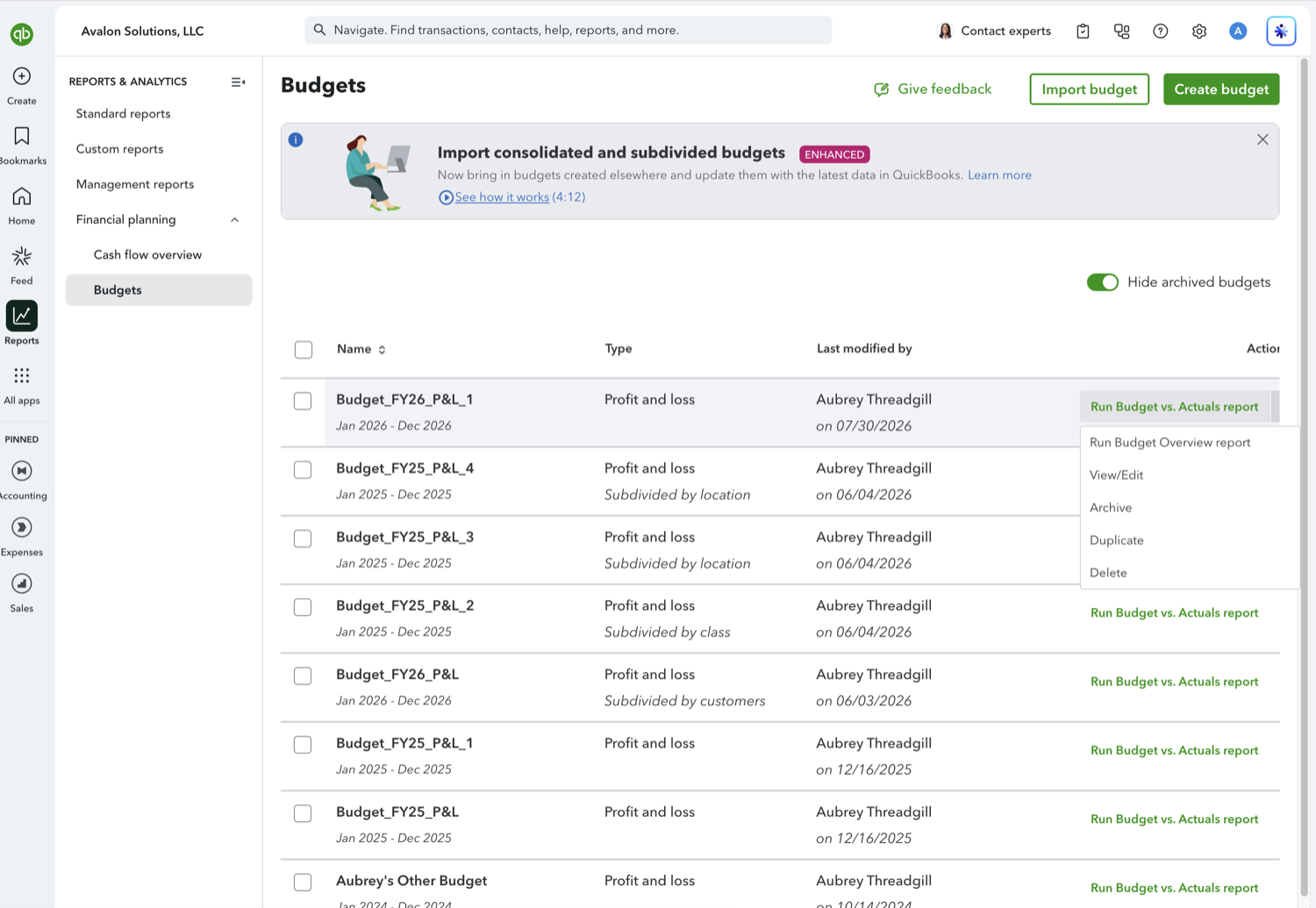Screen dimensions: 1316x908
Task: Choose Delete in the action menu
Action: (x=1108, y=573)
